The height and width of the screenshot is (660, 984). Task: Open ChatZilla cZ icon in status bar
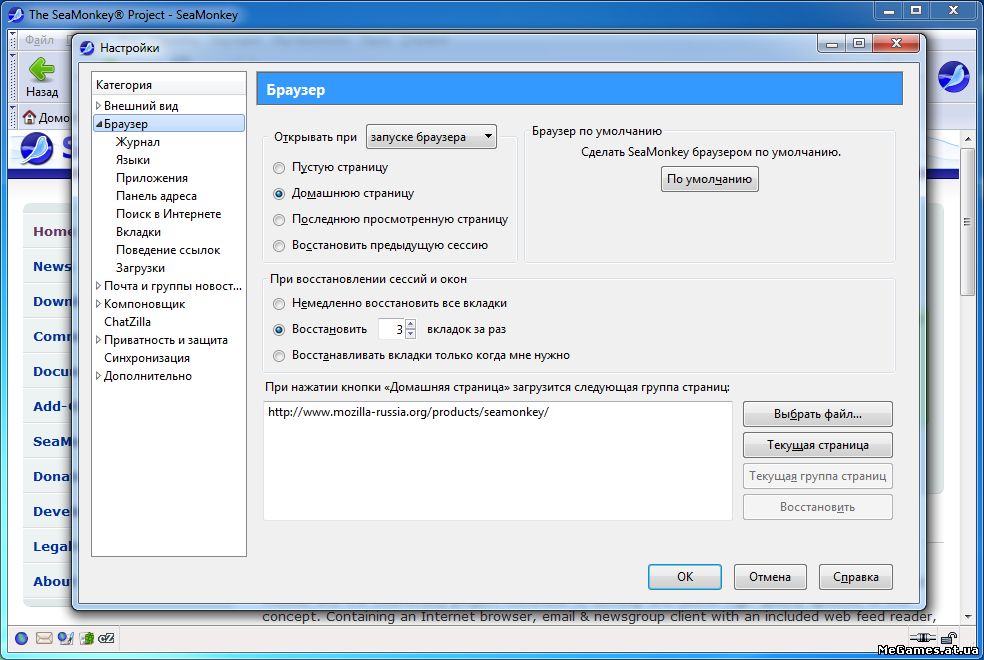click(107, 639)
